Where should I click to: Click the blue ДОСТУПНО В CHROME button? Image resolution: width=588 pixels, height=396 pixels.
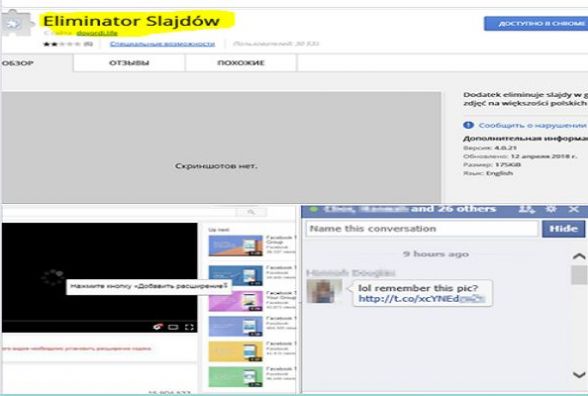point(536,24)
